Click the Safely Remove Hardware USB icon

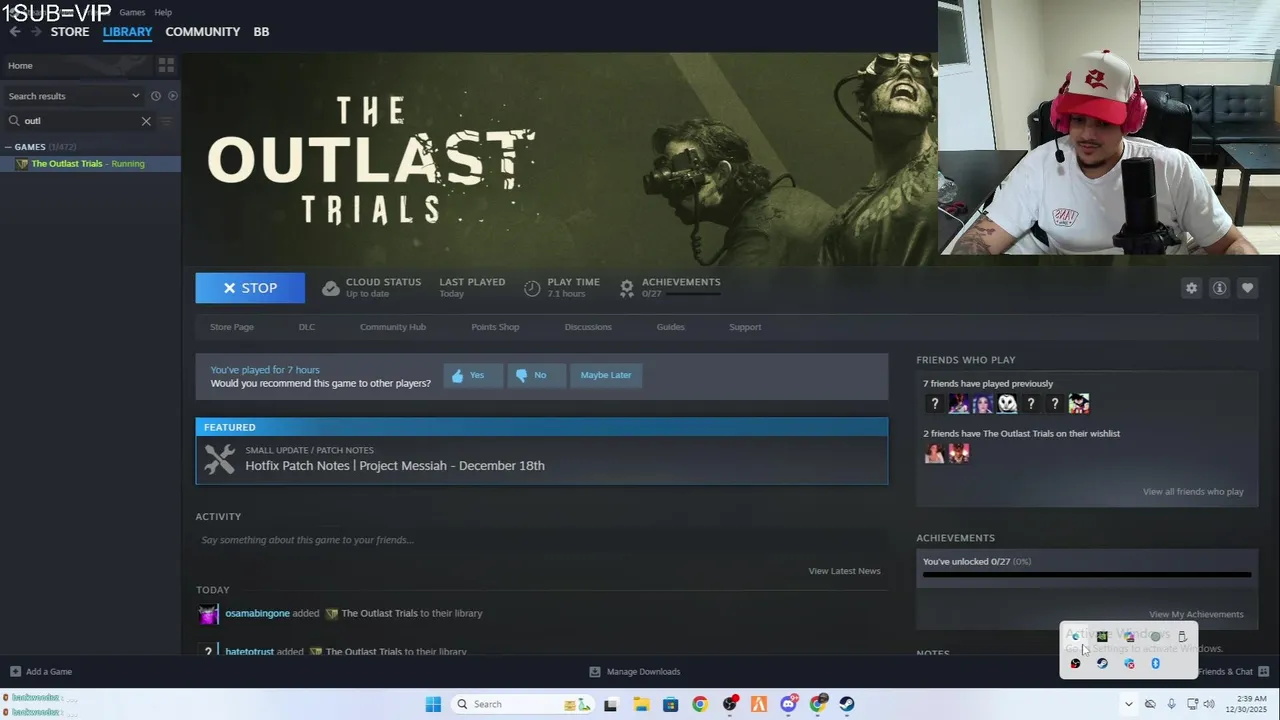point(1182,636)
